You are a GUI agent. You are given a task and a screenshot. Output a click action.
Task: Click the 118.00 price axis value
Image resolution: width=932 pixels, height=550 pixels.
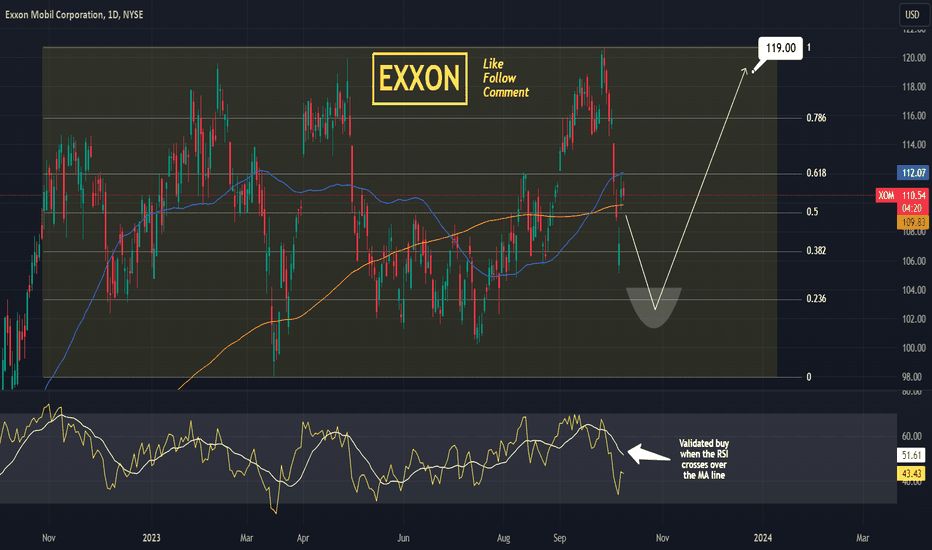coord(914,87)
